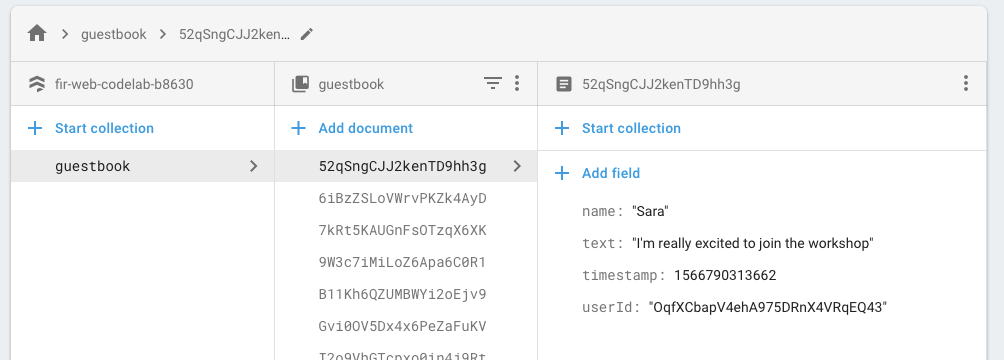Screen dimensions: 1004x360
Task: Click the fir-web-codelab-b8630 database icon
Action: coord(37,84)
